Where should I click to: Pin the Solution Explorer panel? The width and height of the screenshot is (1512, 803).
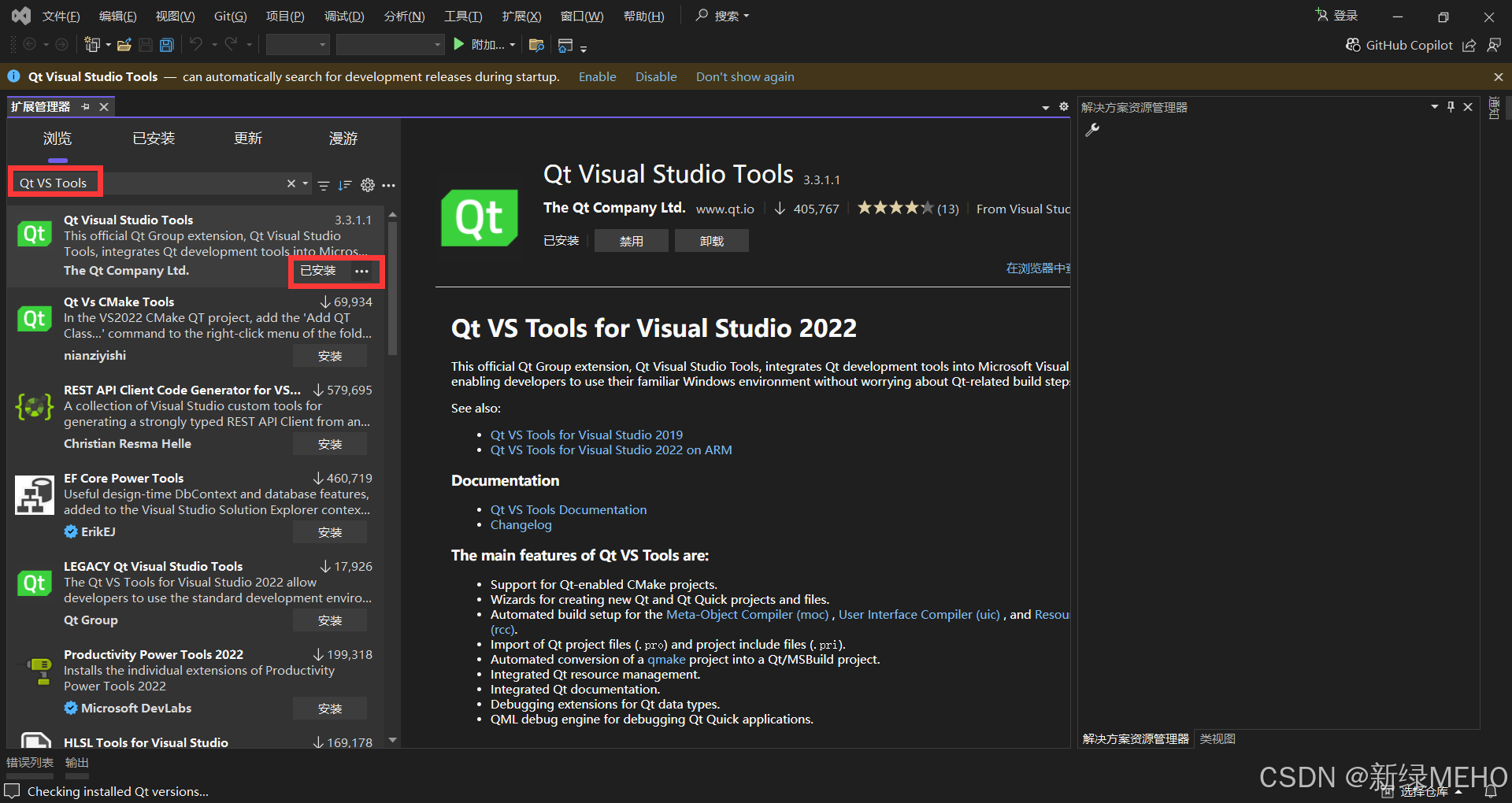pos(1451,106)
